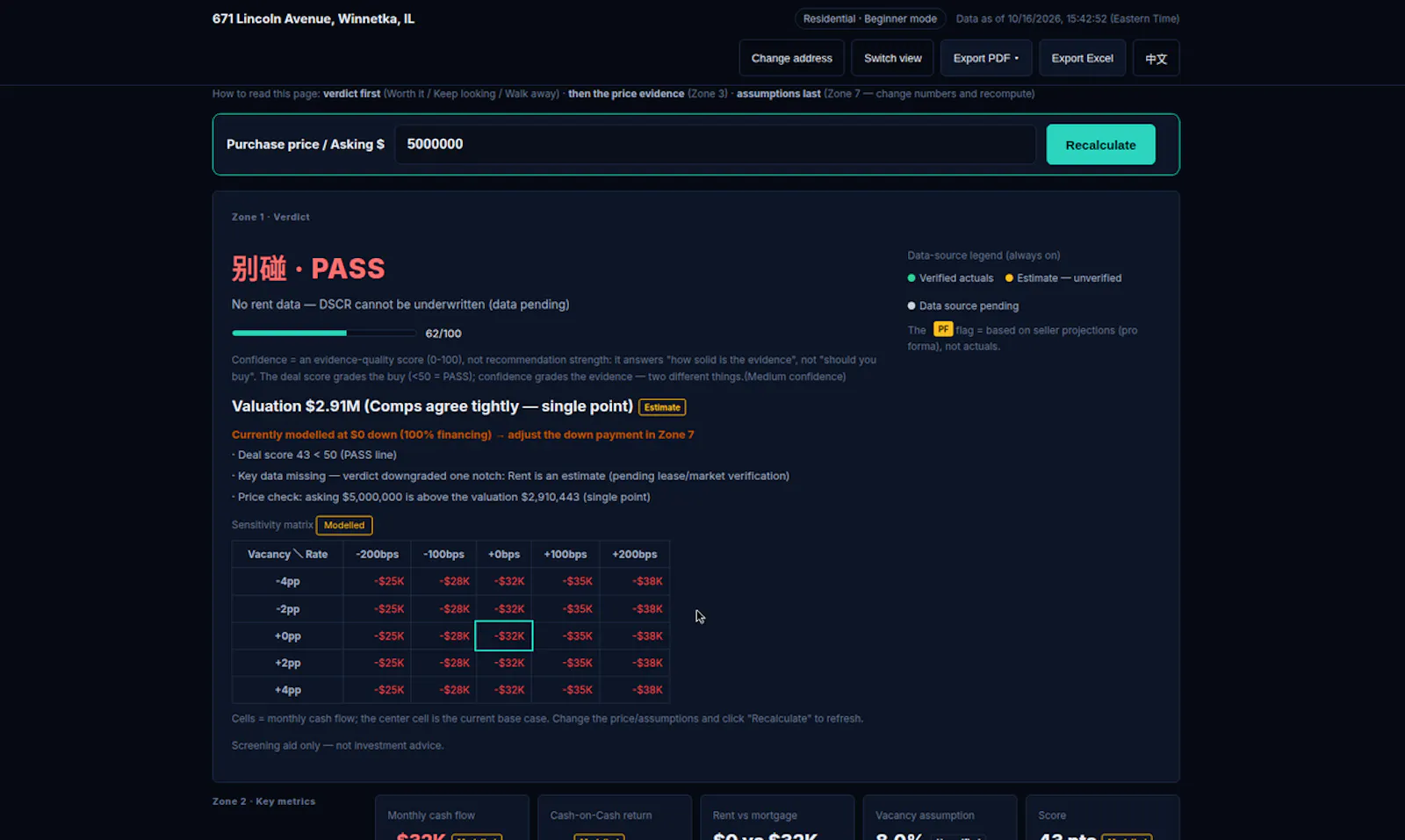
Task: Click the green Verified actuals legend dot
Action: tap(911, 278)
